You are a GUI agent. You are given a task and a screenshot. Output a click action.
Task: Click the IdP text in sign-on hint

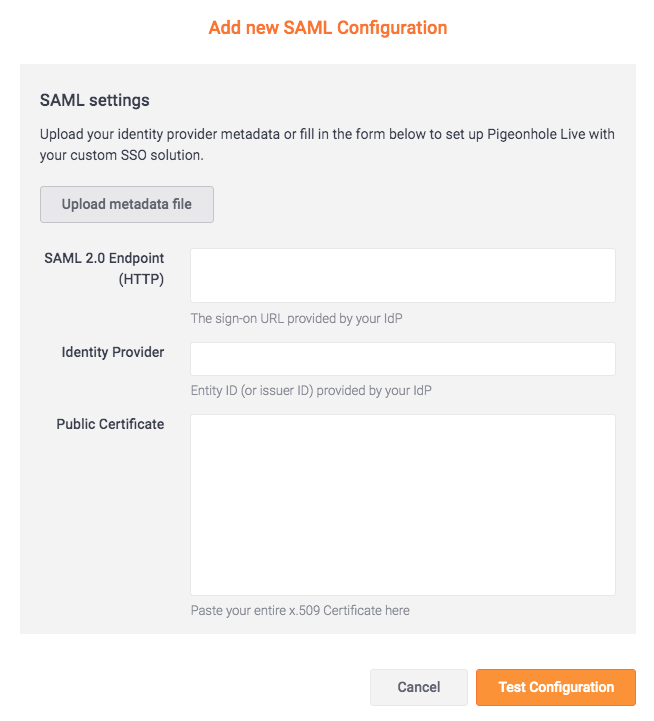[x=393, y=319]
